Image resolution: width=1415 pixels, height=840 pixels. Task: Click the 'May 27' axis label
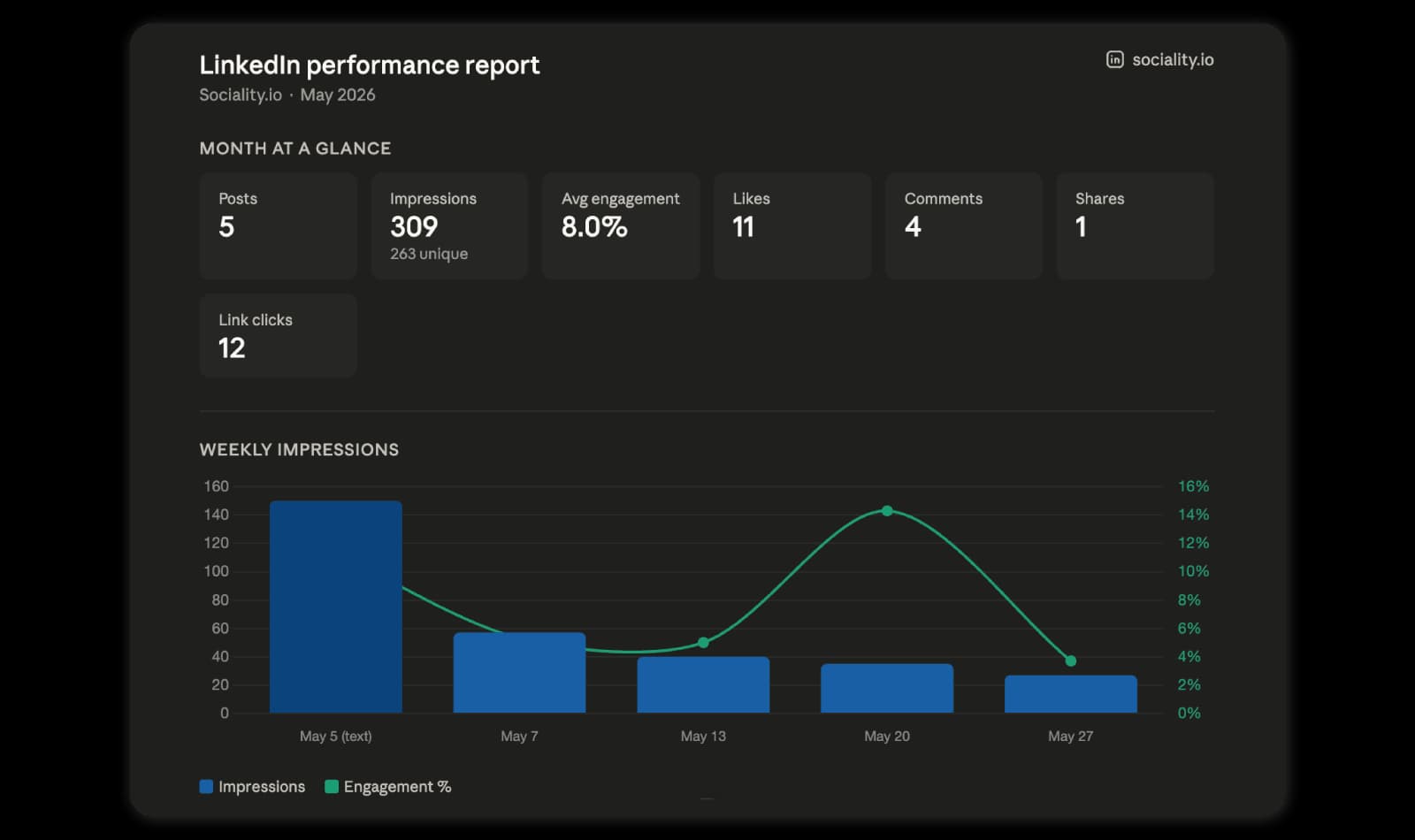coord(1071,736)
